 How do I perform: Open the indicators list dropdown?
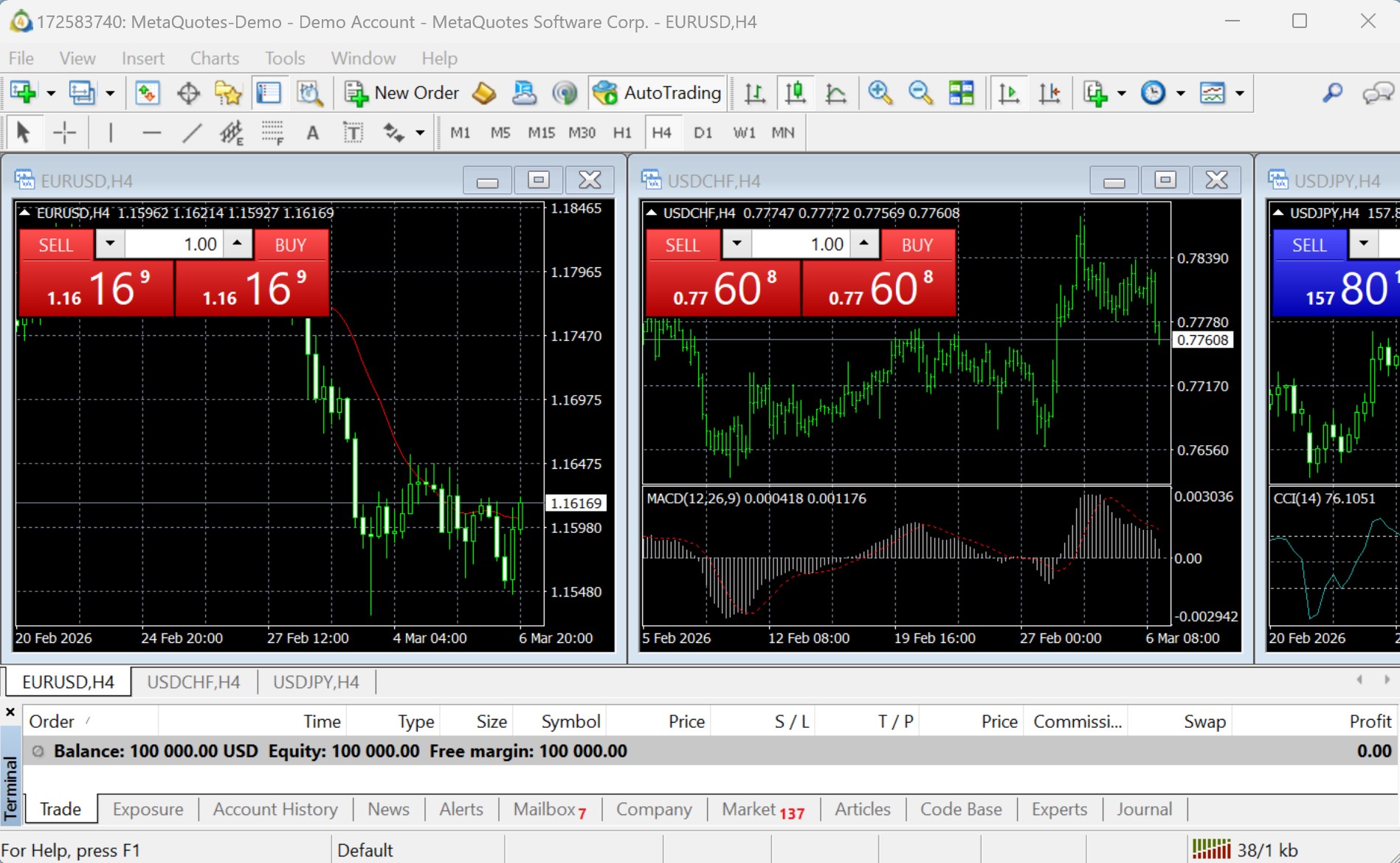(1122, 93)
